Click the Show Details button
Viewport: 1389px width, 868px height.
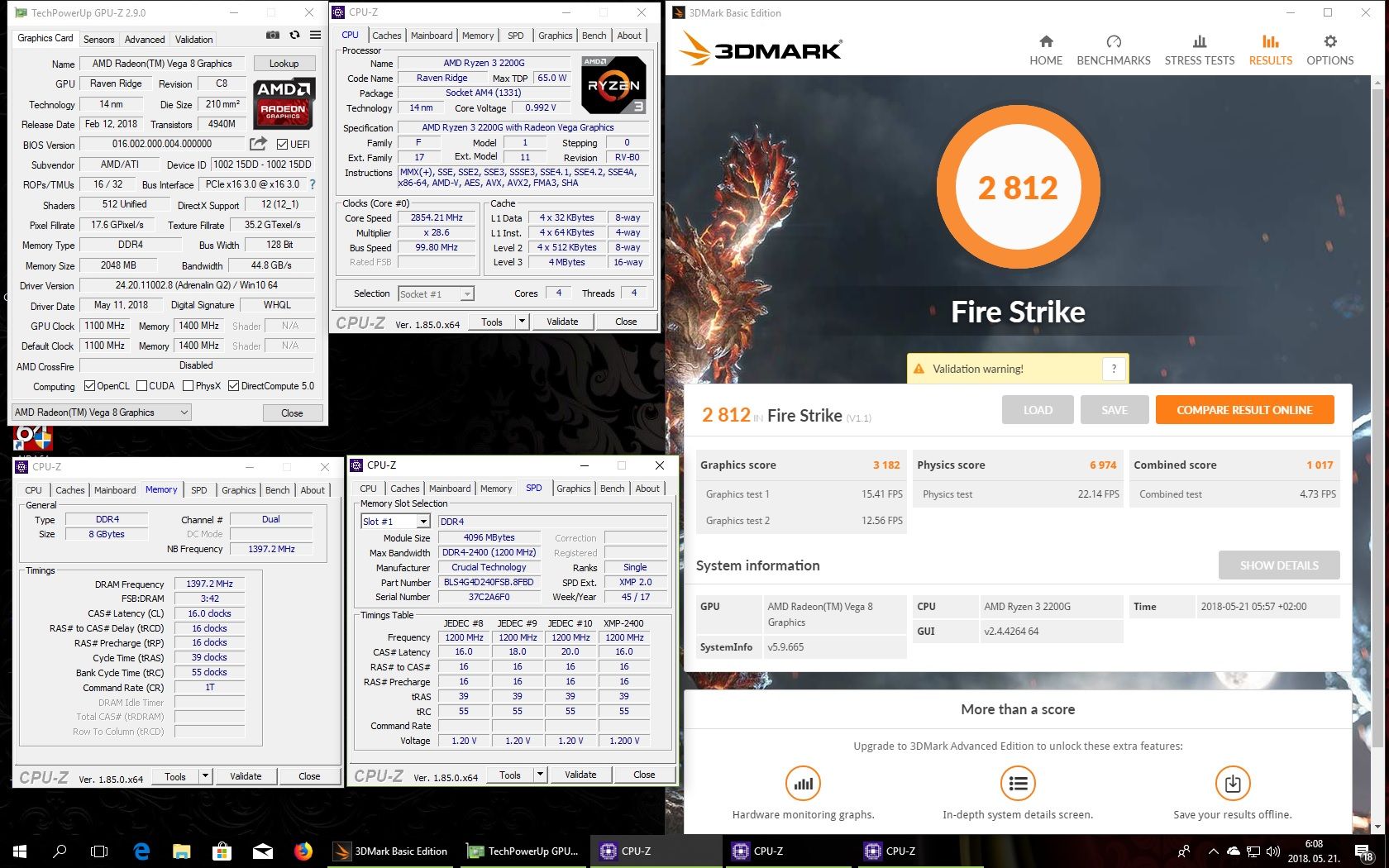point(1279,565)
